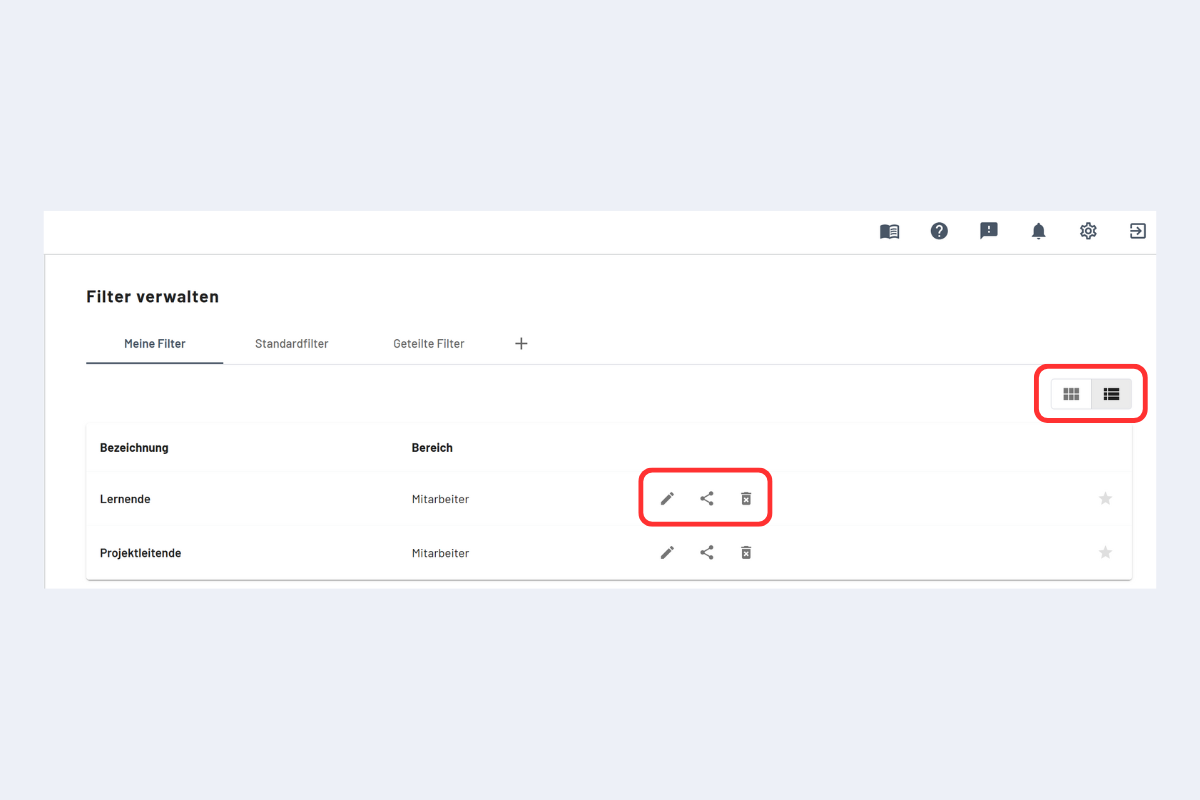Favorite the Projektleitende filter
This screenshot has height=800, width=1200.
1105,552
